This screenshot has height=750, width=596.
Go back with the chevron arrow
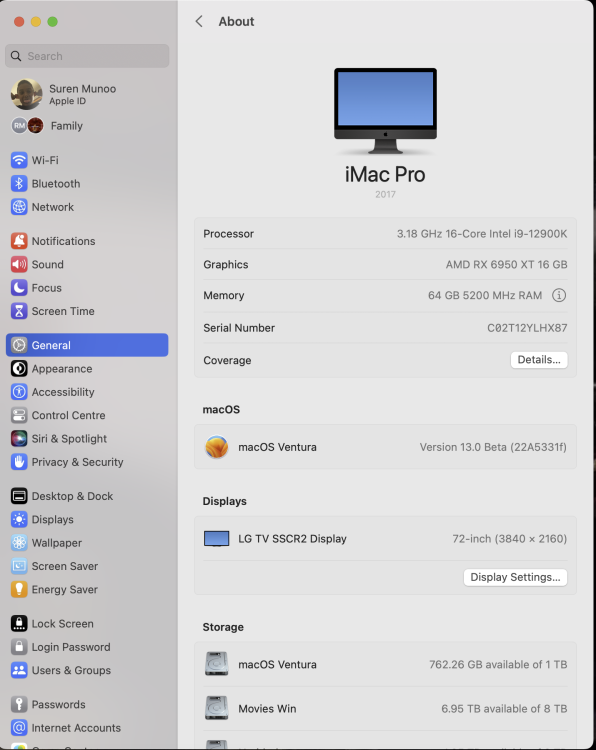point(199,22)
